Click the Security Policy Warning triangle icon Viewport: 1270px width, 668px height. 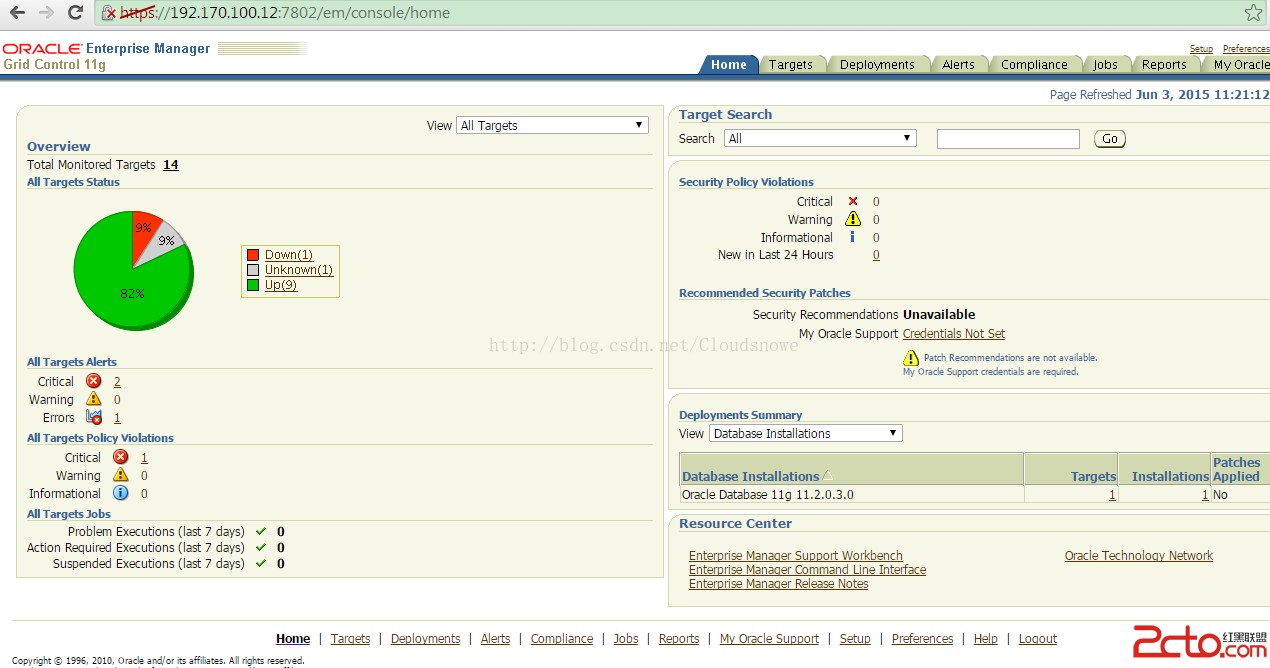click(x=853, y=219)
